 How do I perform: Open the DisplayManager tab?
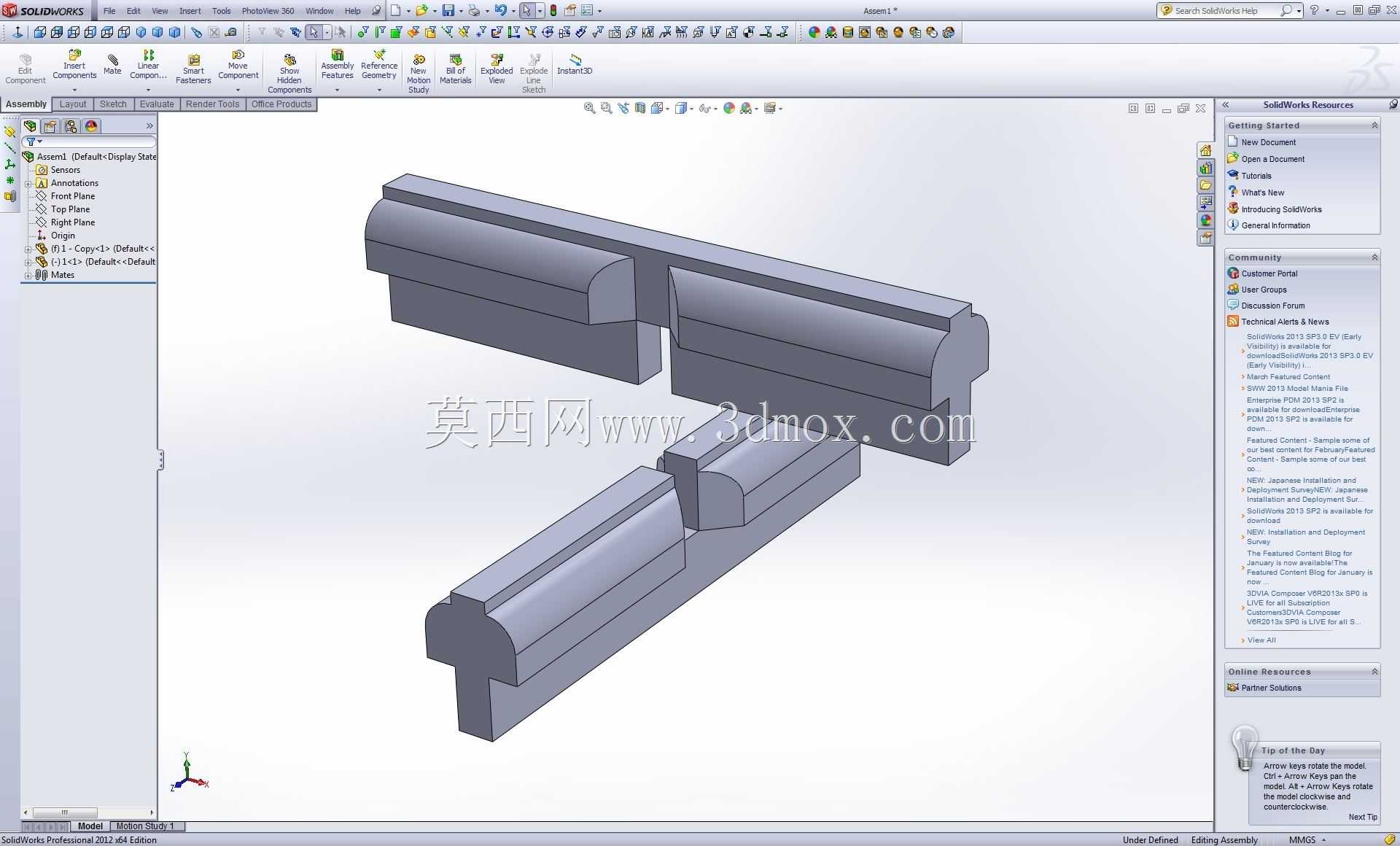tap(91, 126)
